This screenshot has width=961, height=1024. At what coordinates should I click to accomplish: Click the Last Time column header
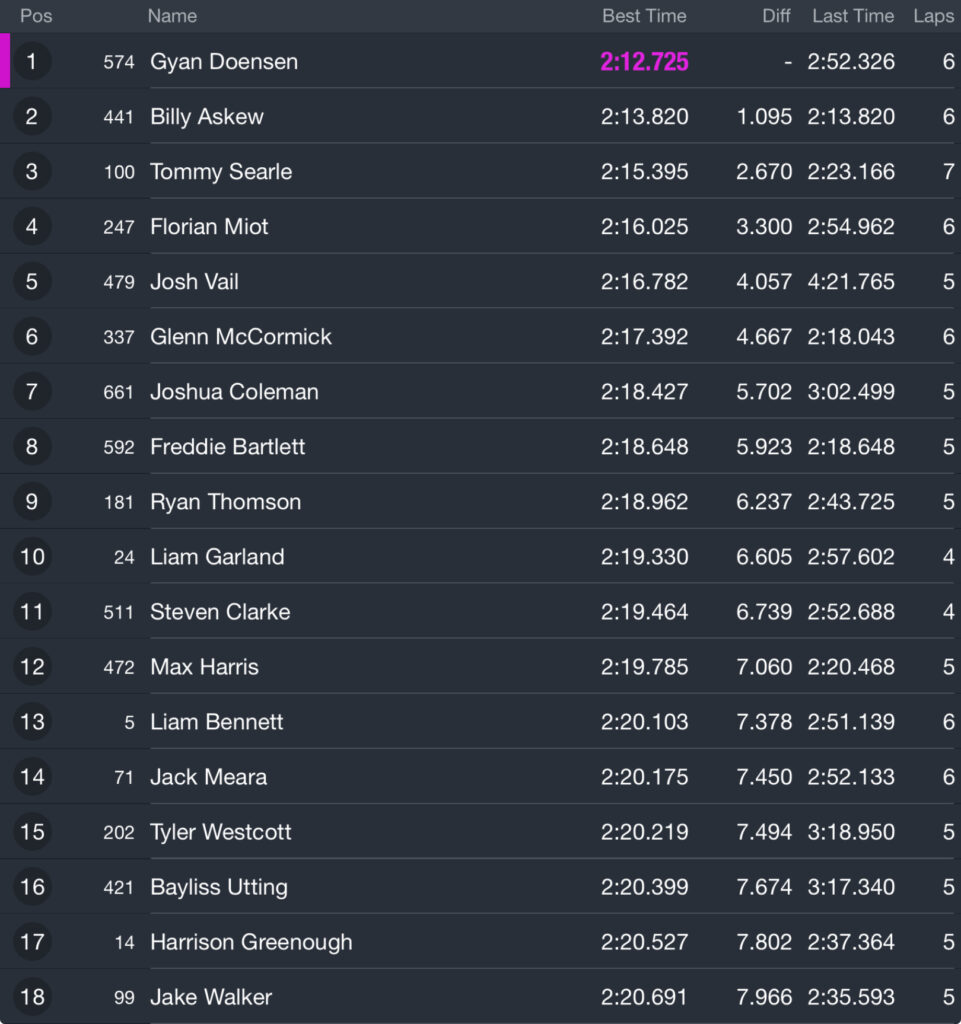pos(853,16)
